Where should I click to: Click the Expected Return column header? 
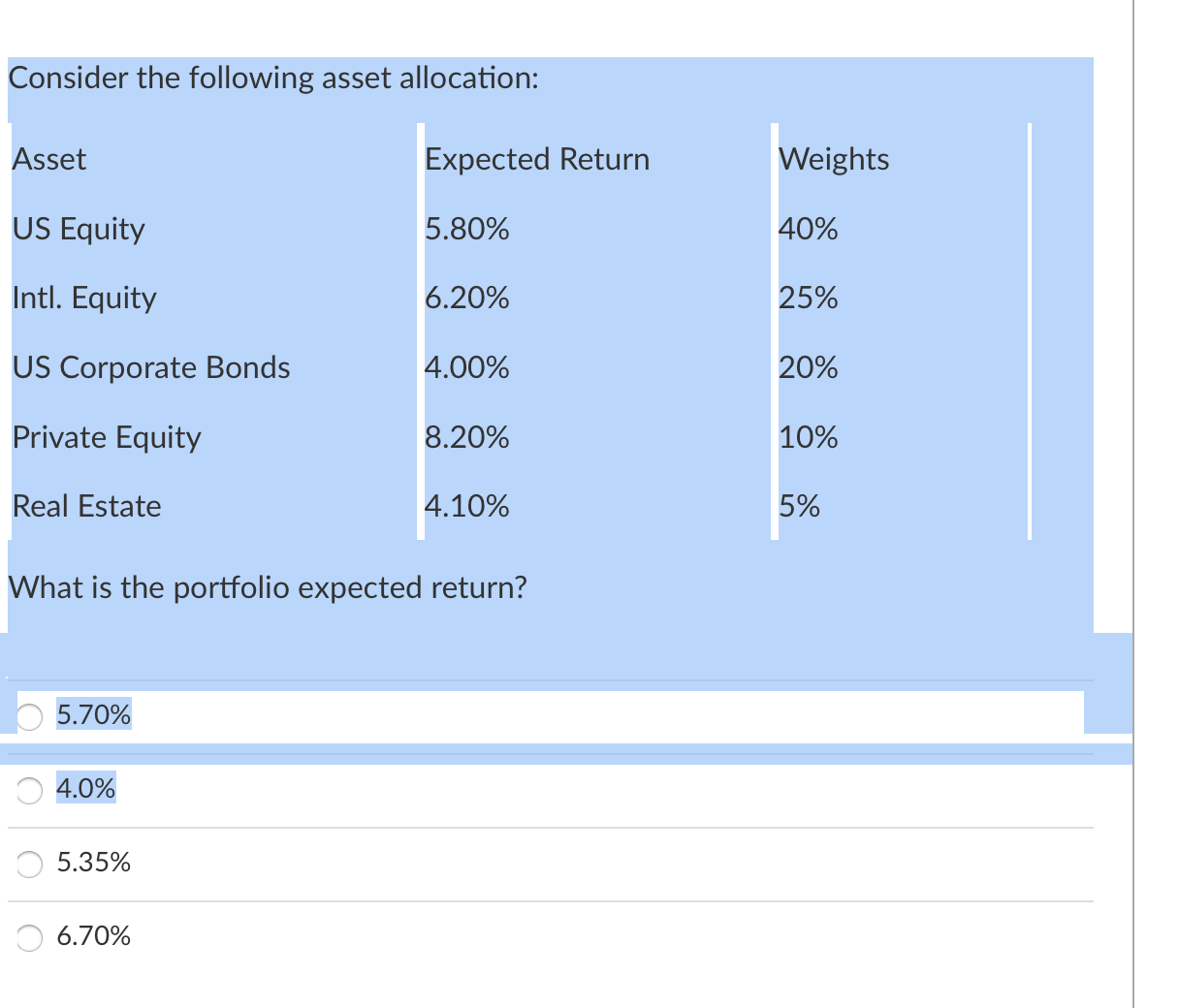pyautogui.click(x=536, y=159)
